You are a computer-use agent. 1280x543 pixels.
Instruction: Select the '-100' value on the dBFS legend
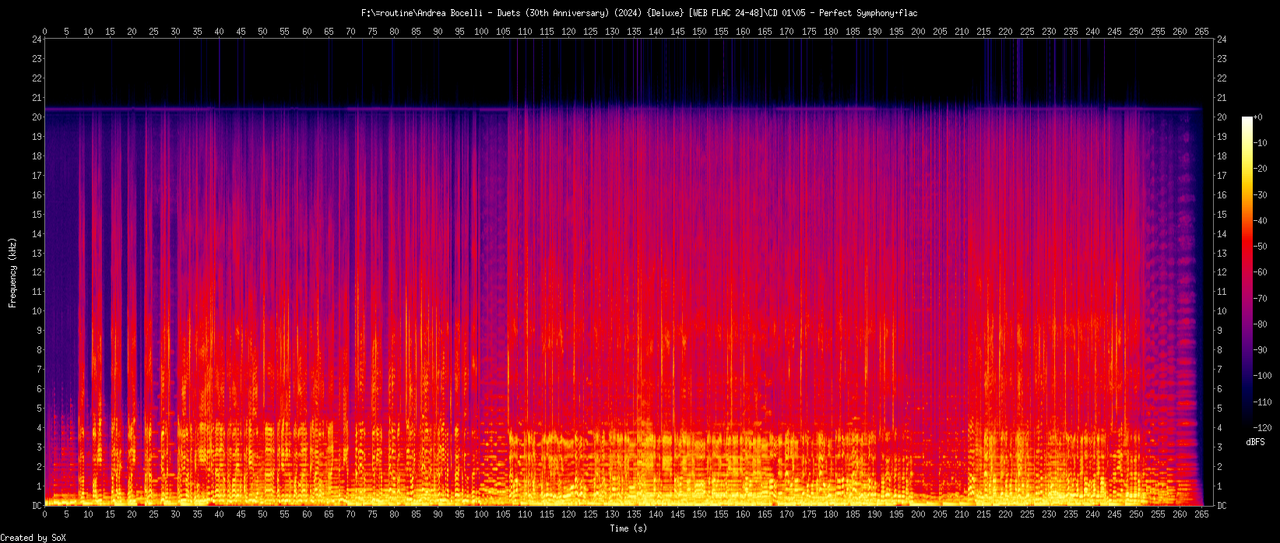point(1265,376)
